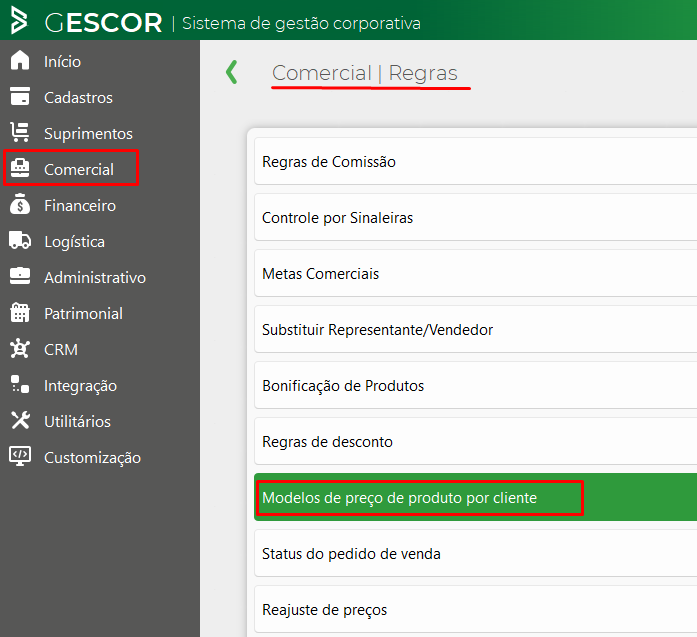Screen dimensions: 697x637
Task: Click the GESCOR logo icon
Action: 19,20
